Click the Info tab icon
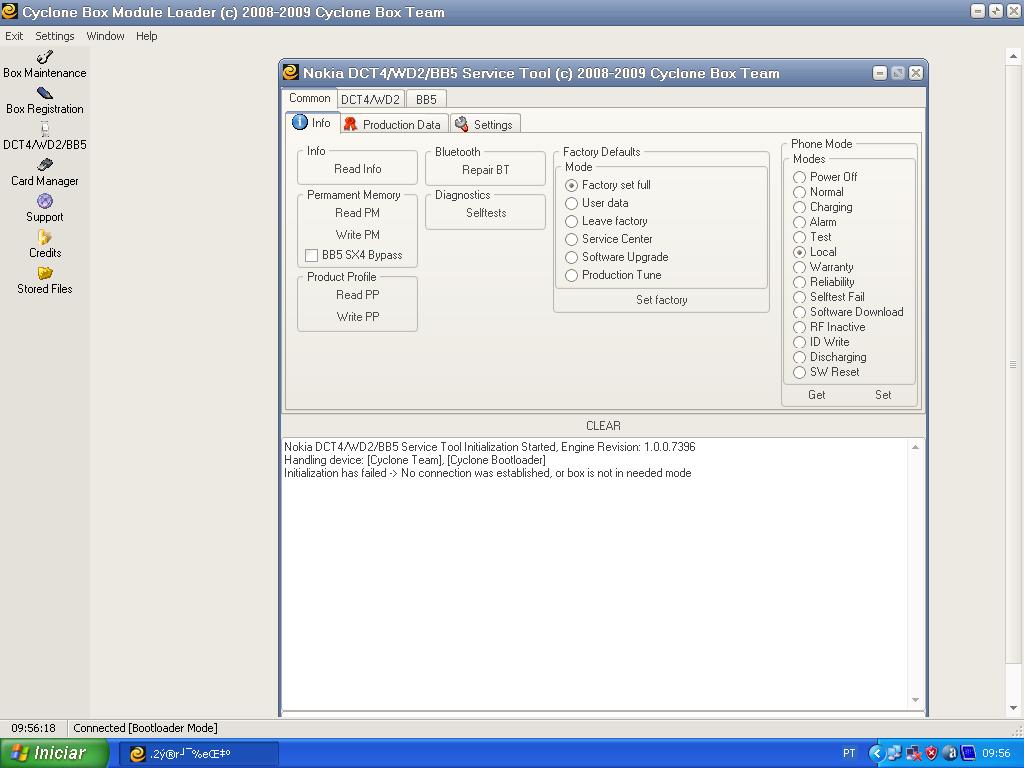The height and width of the screenshot is (768, 1024). 300,122
